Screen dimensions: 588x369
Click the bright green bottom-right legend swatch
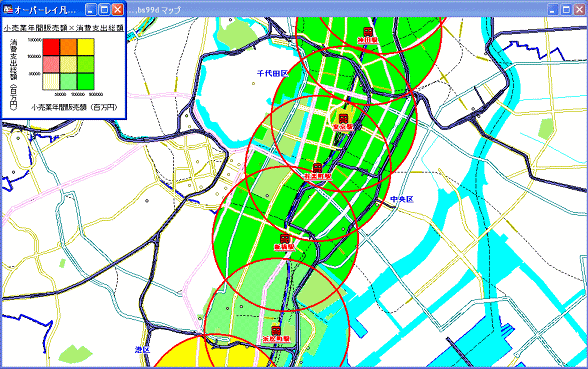(86, 81)
